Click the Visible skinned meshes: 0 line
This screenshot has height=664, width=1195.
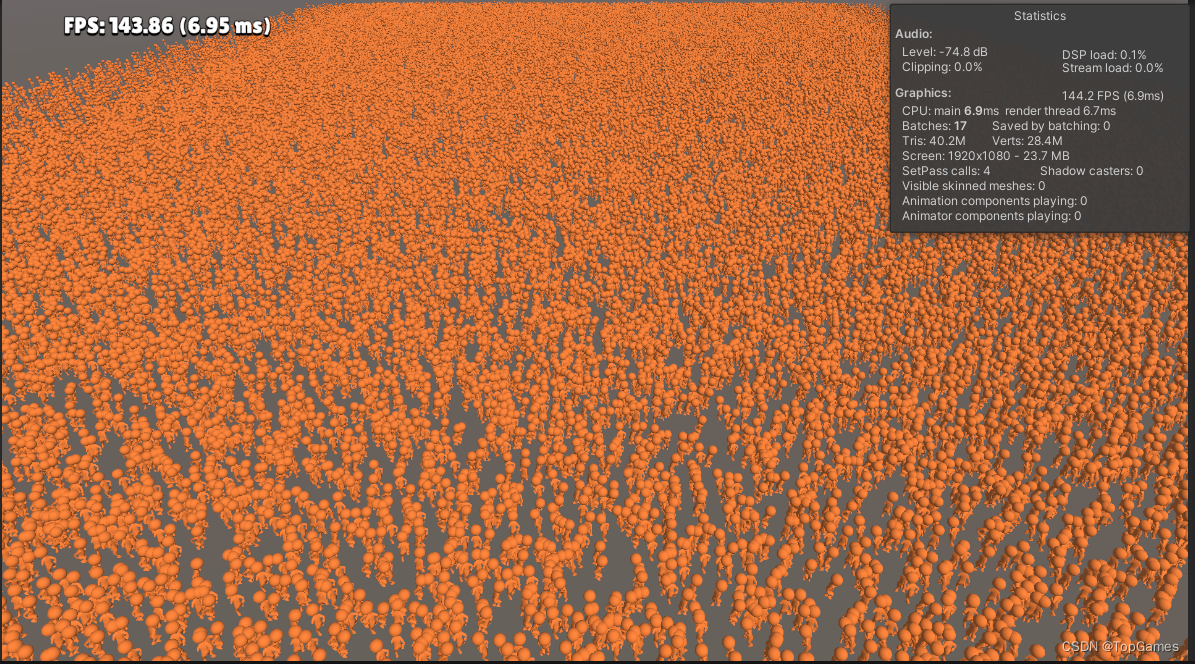pyautogui.click(x=973, y=186)
